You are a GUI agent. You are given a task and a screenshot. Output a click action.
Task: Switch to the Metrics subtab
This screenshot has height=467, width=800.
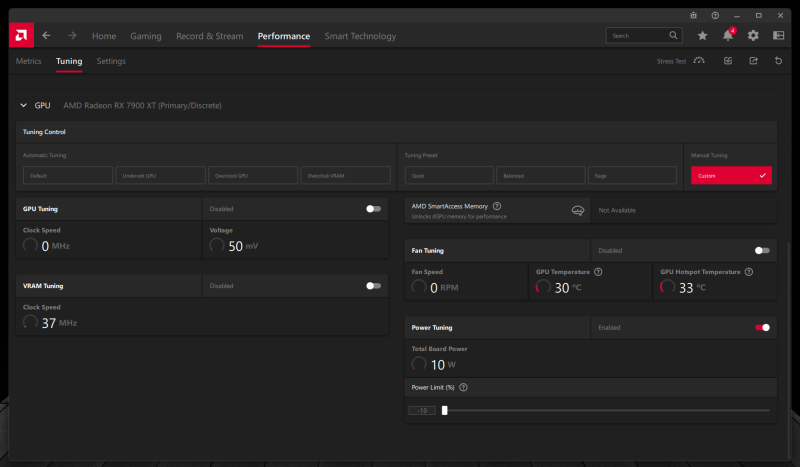point(29,61)
